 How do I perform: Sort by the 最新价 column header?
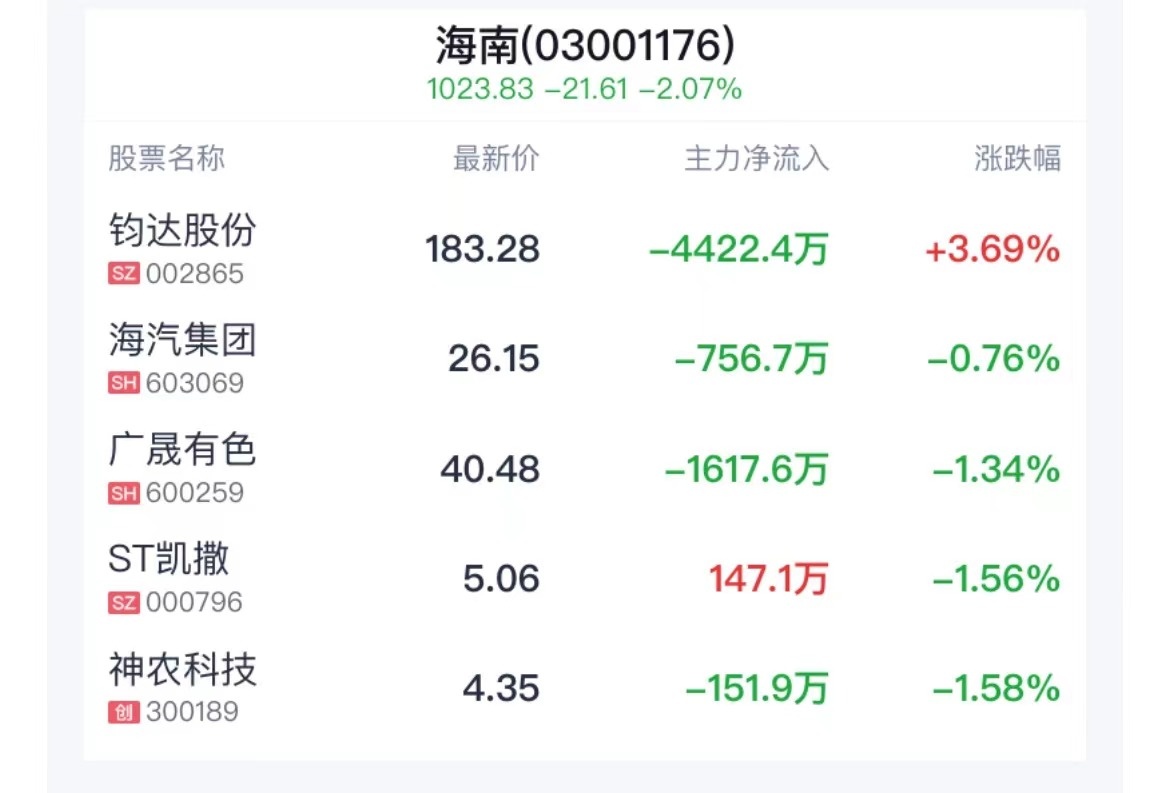coord(496,158)
